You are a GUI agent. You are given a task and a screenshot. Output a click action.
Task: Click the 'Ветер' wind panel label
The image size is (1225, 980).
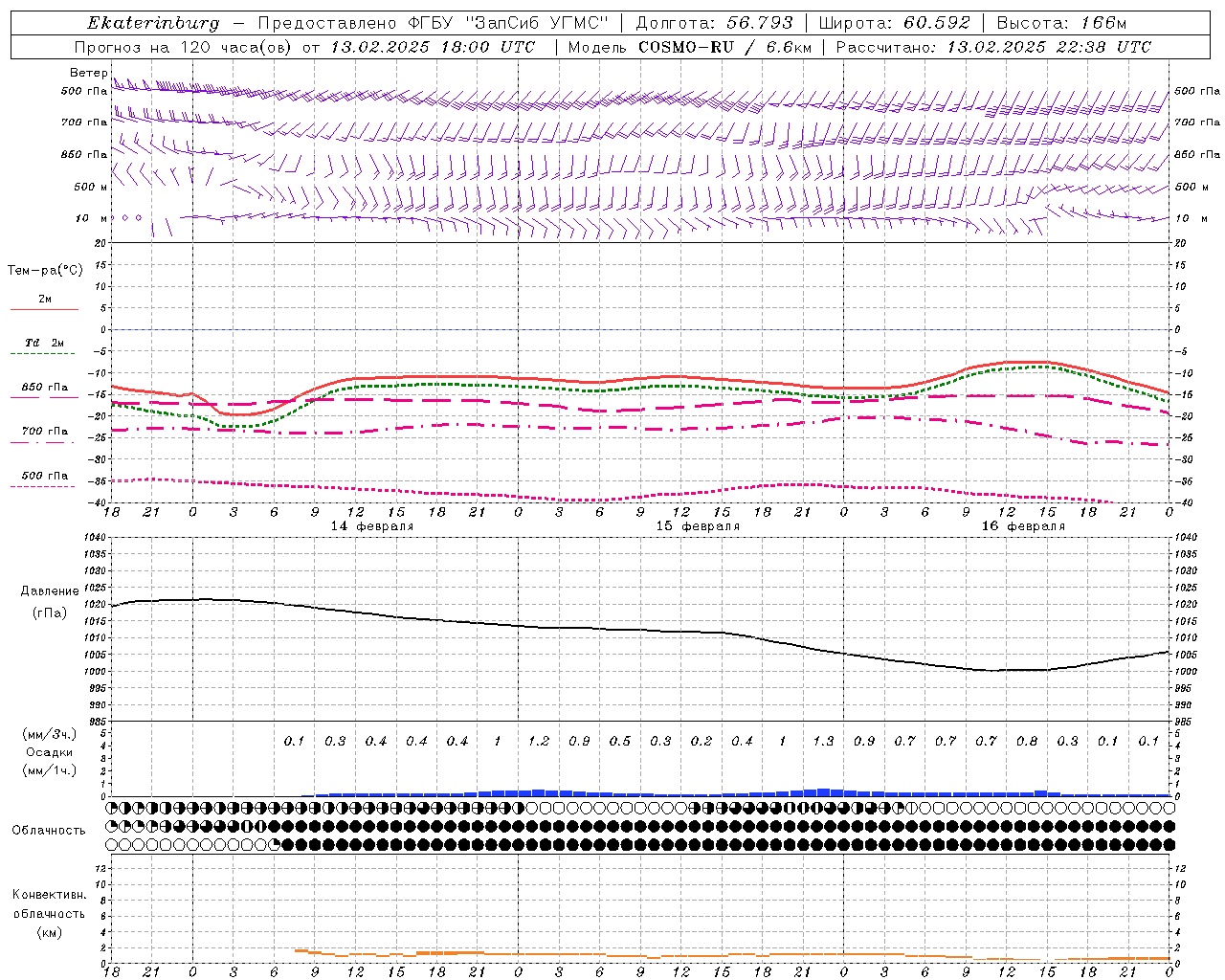(89, 73)
